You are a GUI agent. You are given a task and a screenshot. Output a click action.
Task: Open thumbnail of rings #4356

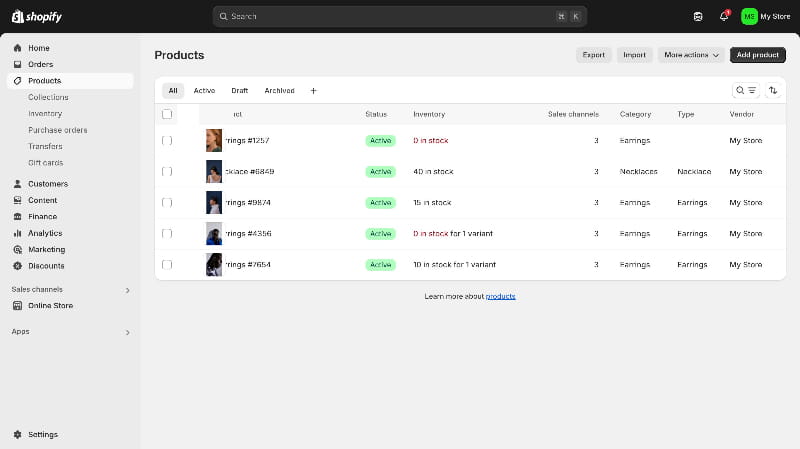(x=214, y=234)
